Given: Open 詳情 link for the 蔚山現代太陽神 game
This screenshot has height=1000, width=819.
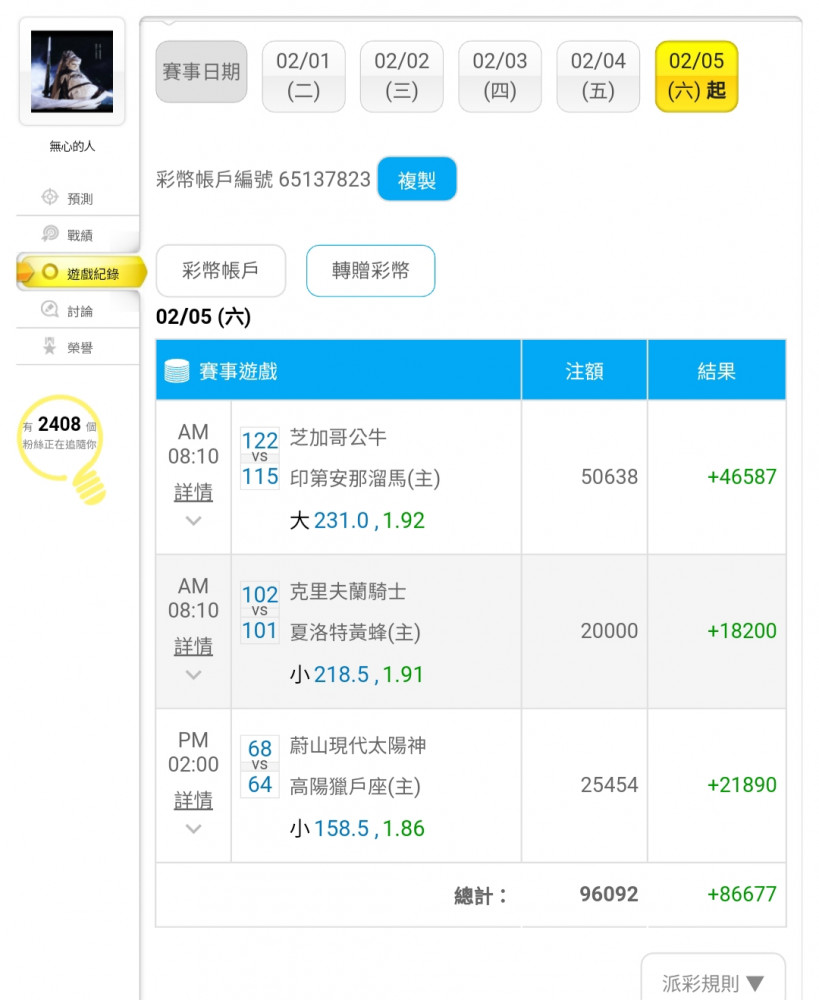Looking at the screenshot, I should click(193, 800).
